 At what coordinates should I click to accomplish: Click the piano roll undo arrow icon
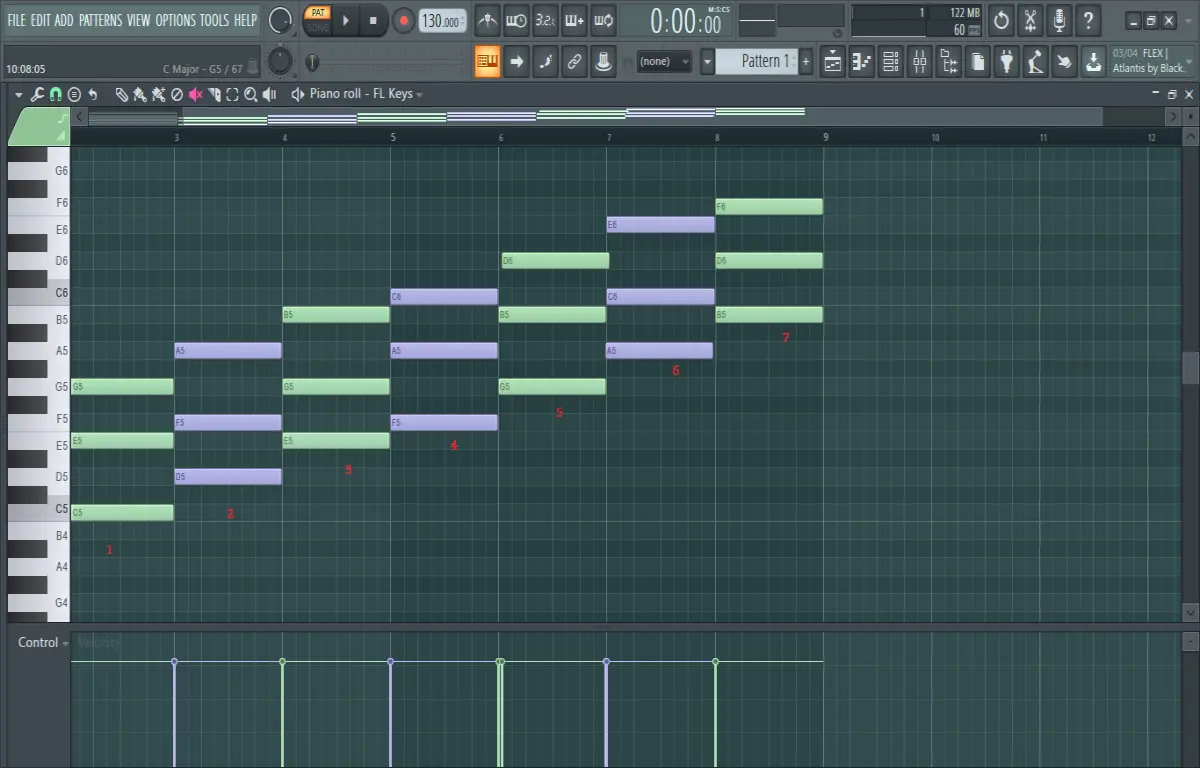pos(92,94)
